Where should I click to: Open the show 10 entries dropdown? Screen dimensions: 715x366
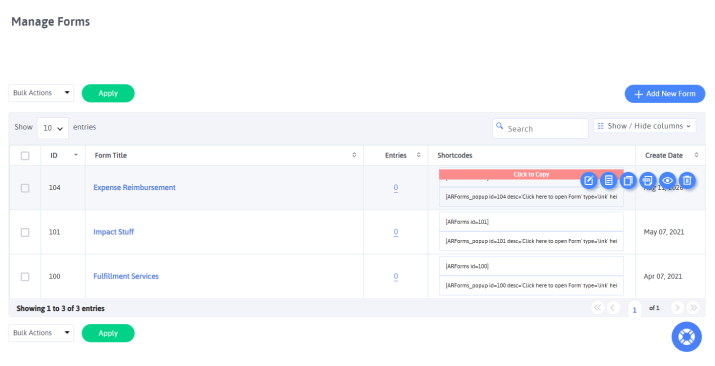click(53, 128)
